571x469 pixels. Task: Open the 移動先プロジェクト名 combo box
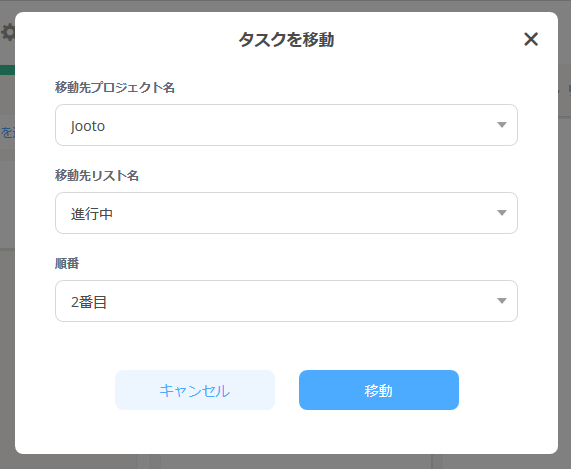(x=286, y=125)
